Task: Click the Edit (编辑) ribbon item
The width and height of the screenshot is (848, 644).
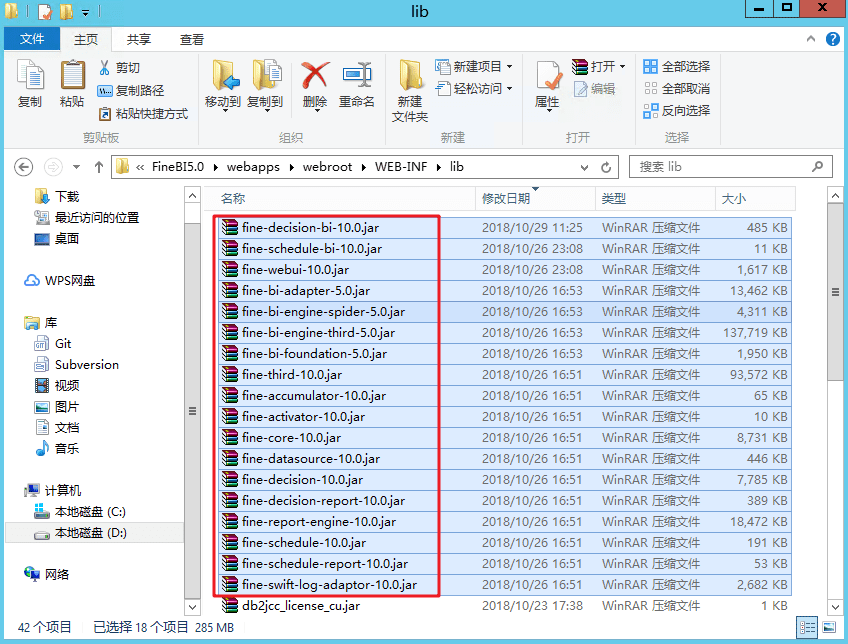Action: click(594, 89)
